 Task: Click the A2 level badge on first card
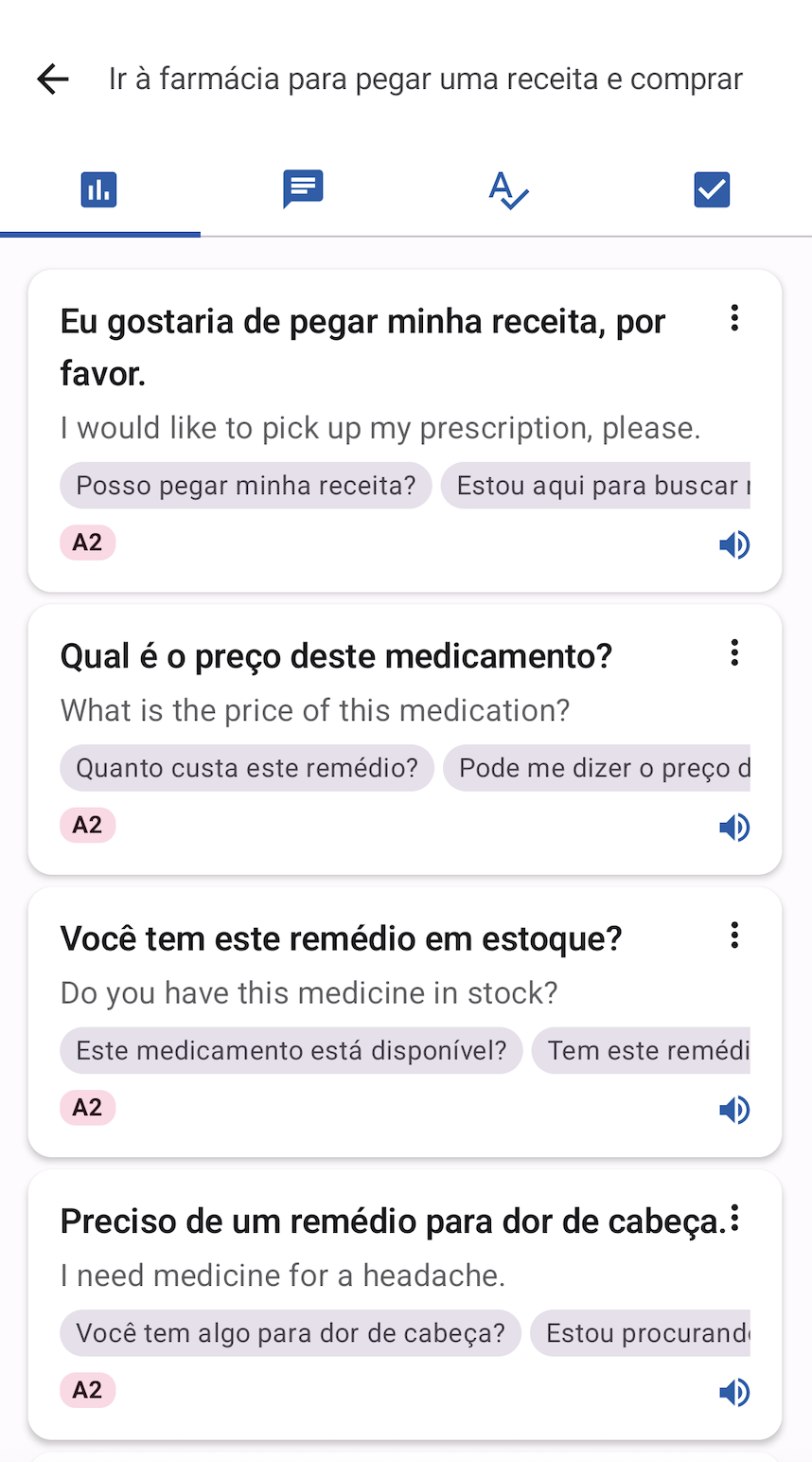pos(88,544)
